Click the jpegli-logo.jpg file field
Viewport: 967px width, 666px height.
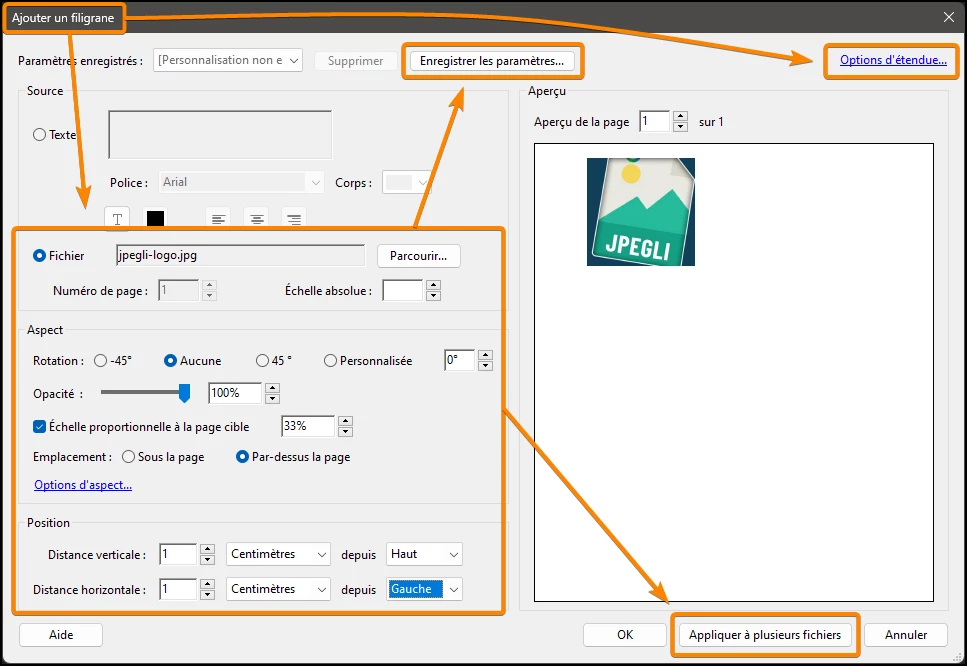241,255
